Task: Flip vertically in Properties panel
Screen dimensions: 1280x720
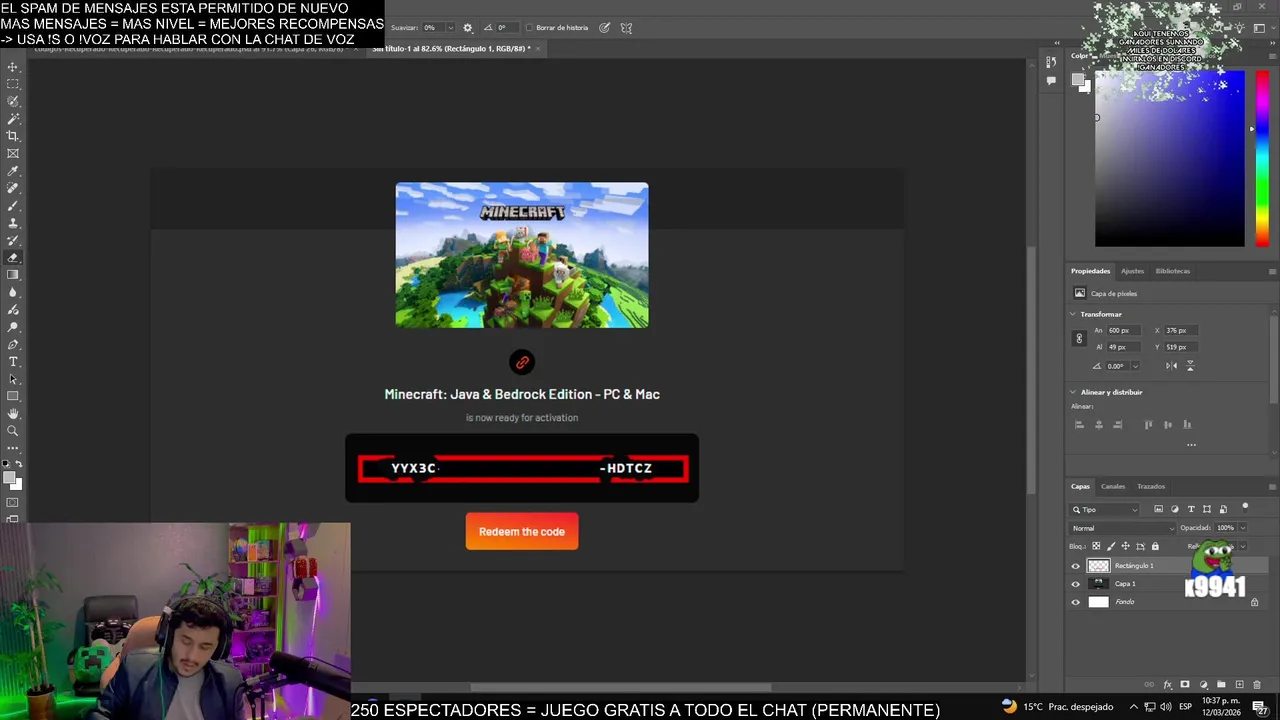Action: pyautogui.click(x=1190, y=366)
